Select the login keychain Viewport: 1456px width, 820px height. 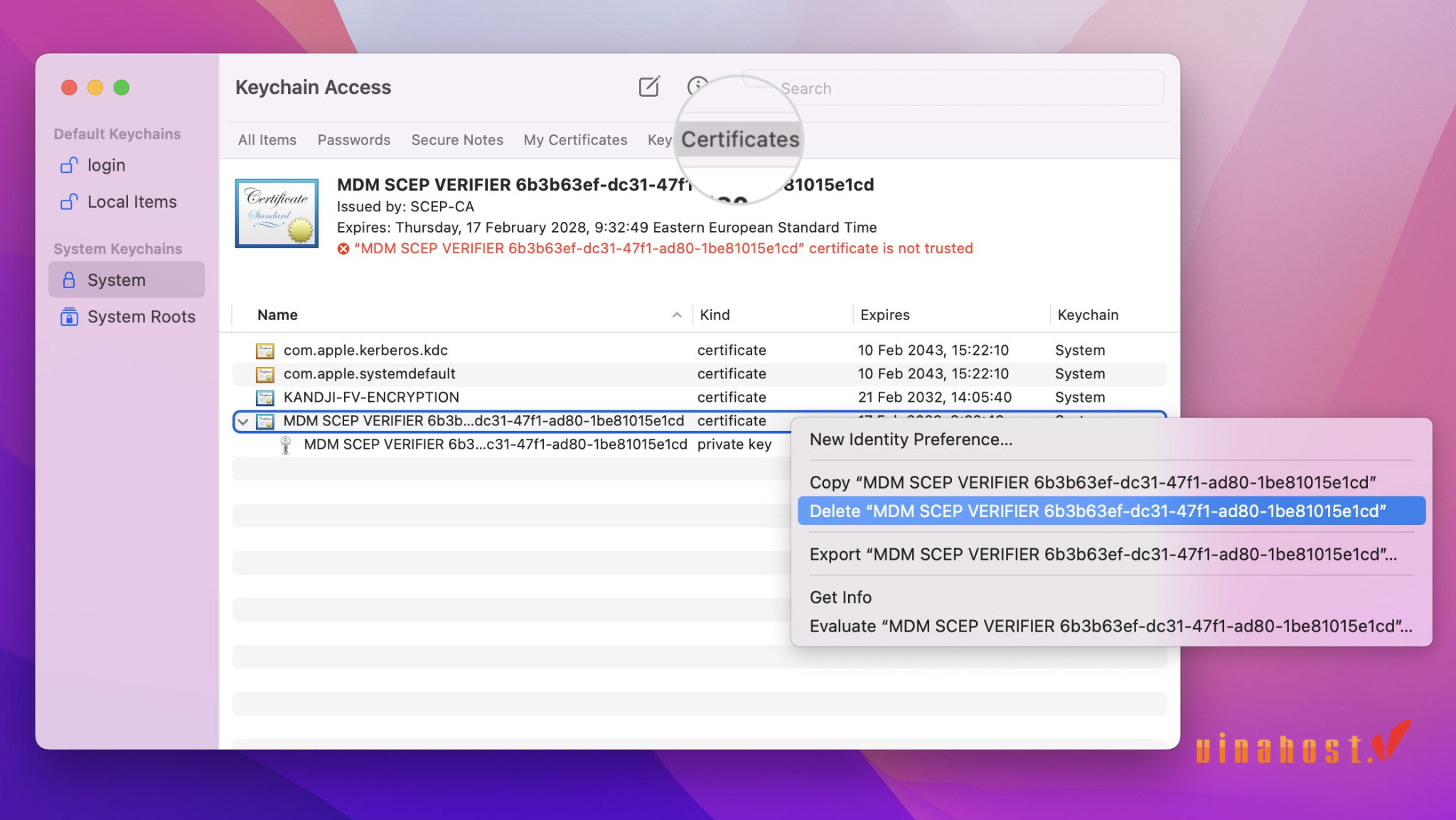tap(127, 165)
